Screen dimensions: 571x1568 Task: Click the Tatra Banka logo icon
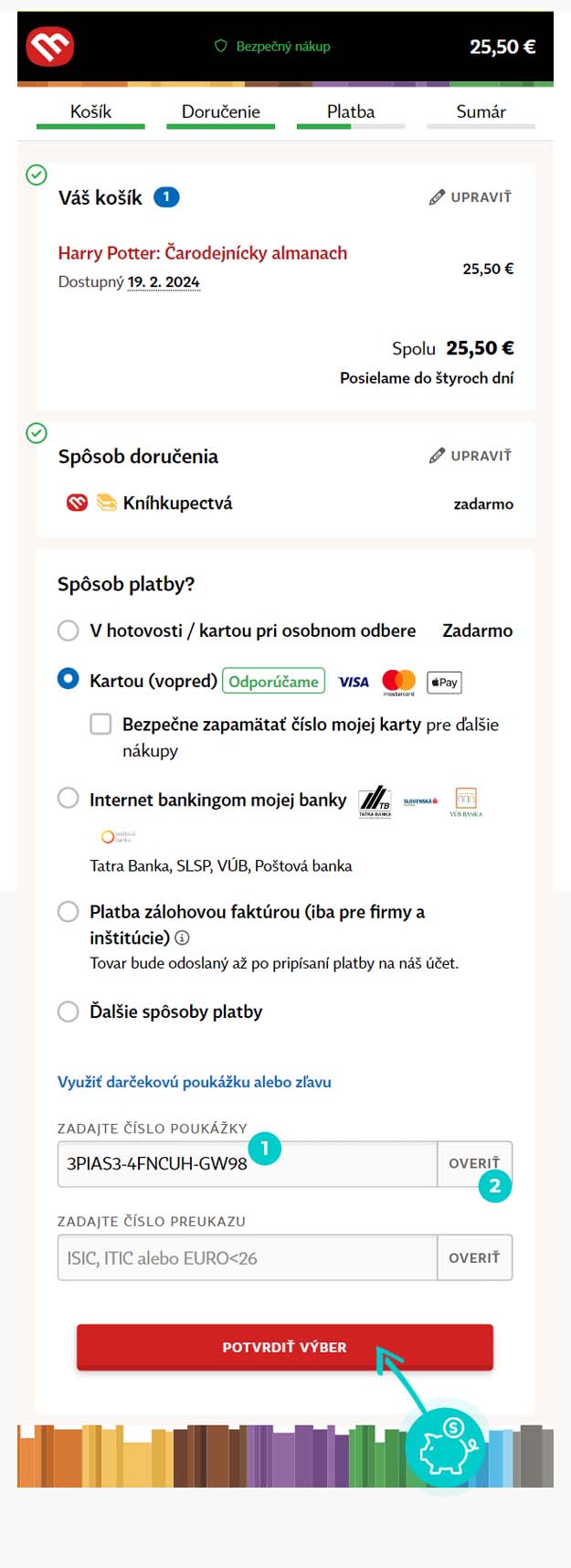(x=375, y=801)
